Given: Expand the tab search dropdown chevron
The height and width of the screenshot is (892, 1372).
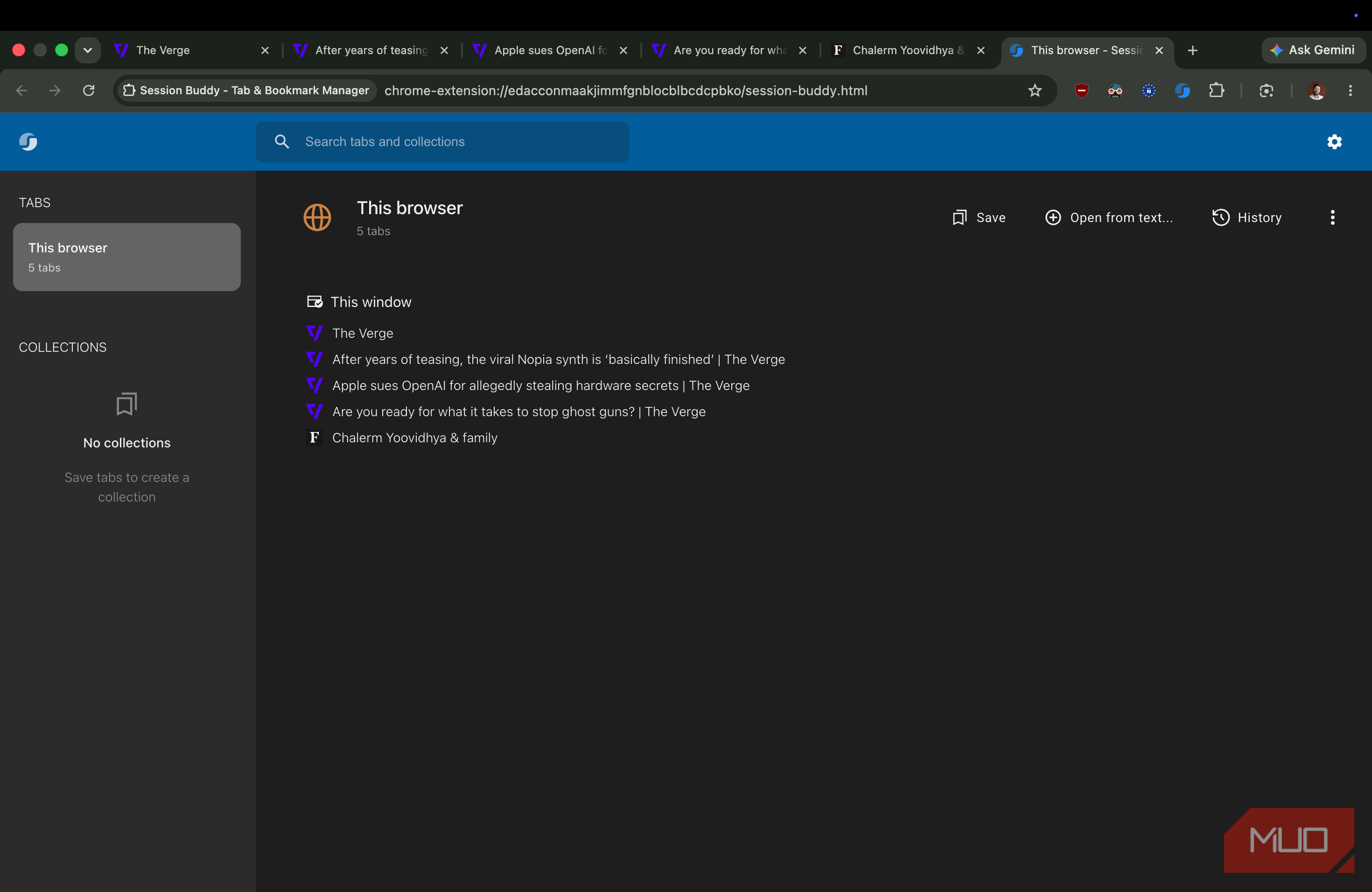Looking at the screenshot, I should pyautogui.click(x=88, y=50).
